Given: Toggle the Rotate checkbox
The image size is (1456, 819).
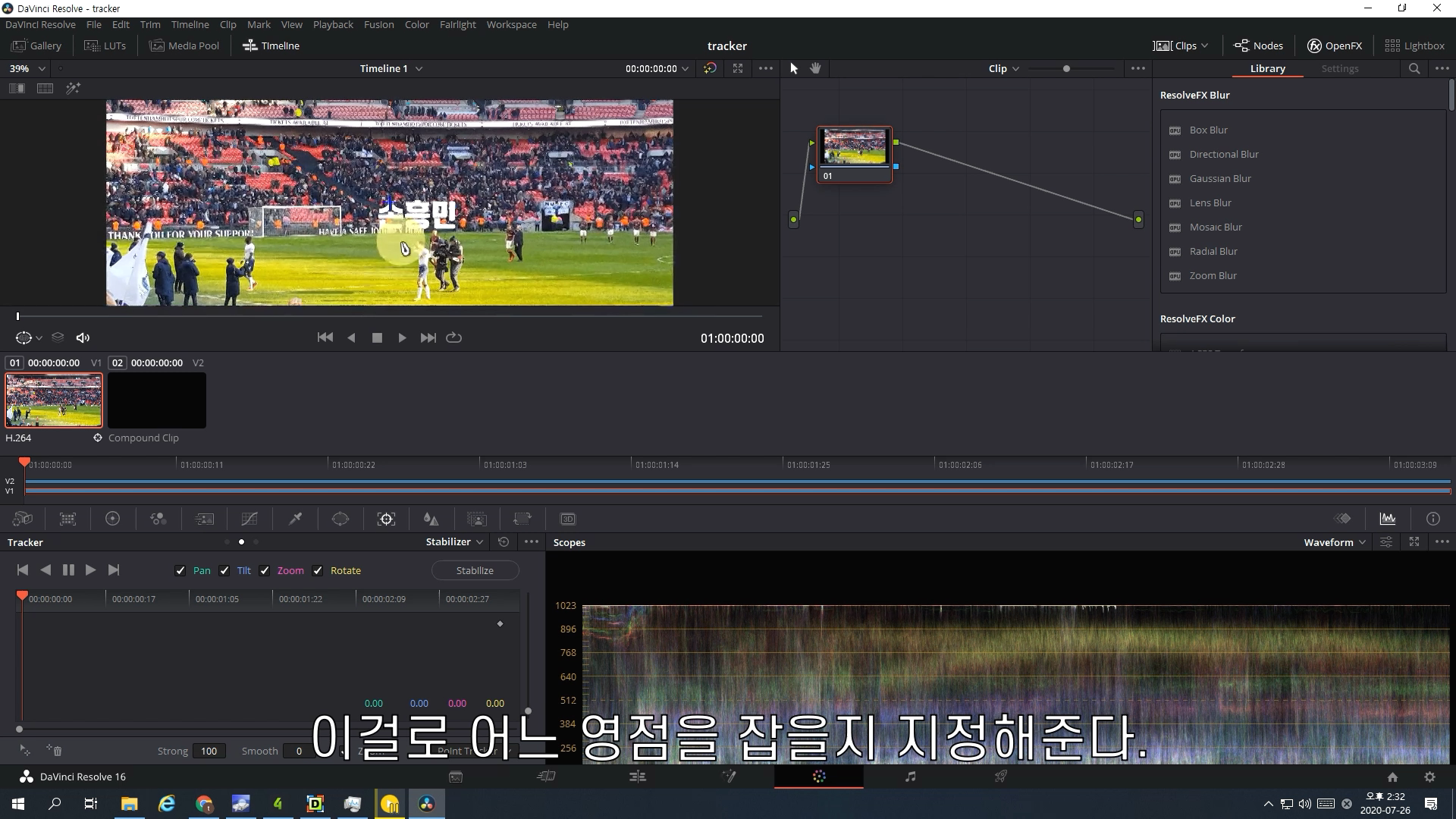Looking at the screenshot, I should [x=318, y=570].
